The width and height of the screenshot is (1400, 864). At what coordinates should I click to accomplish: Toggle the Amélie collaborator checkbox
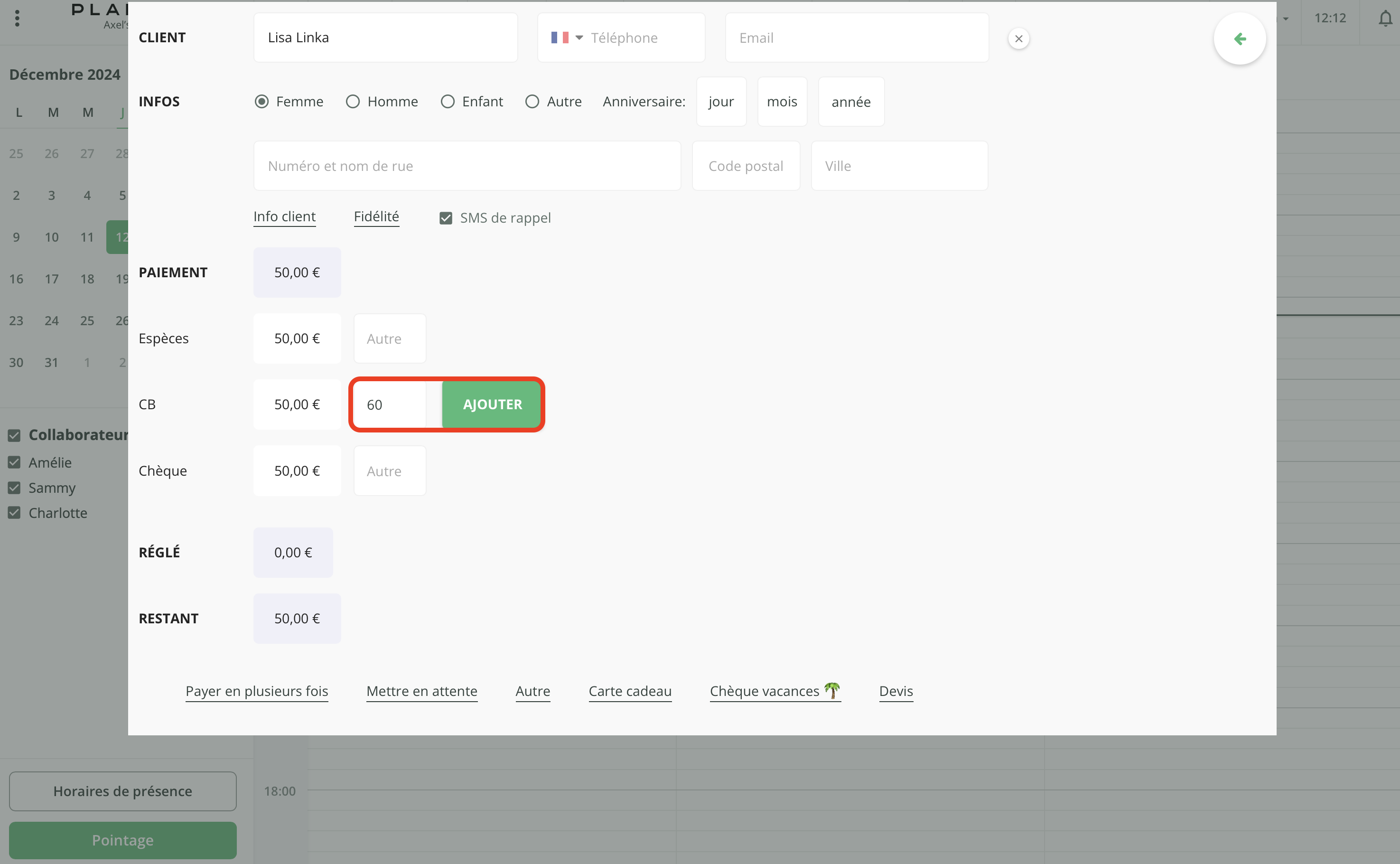[14, 462]
